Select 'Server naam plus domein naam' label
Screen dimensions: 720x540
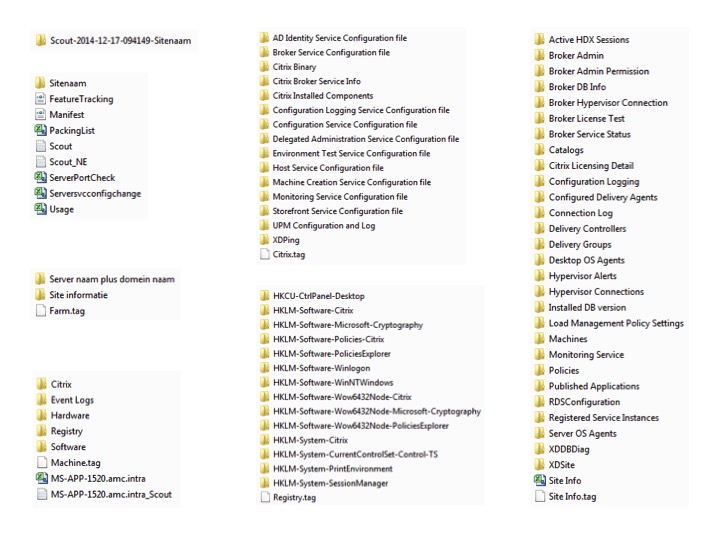(x=112, y=279)
